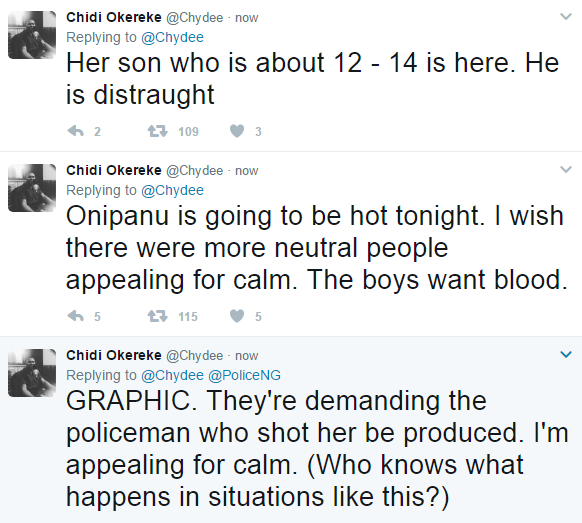Like the 'Her son is distraught' tweet
The height and width of the screenshot is (523, 582).
pyautogui.click(x=237, y=131)
